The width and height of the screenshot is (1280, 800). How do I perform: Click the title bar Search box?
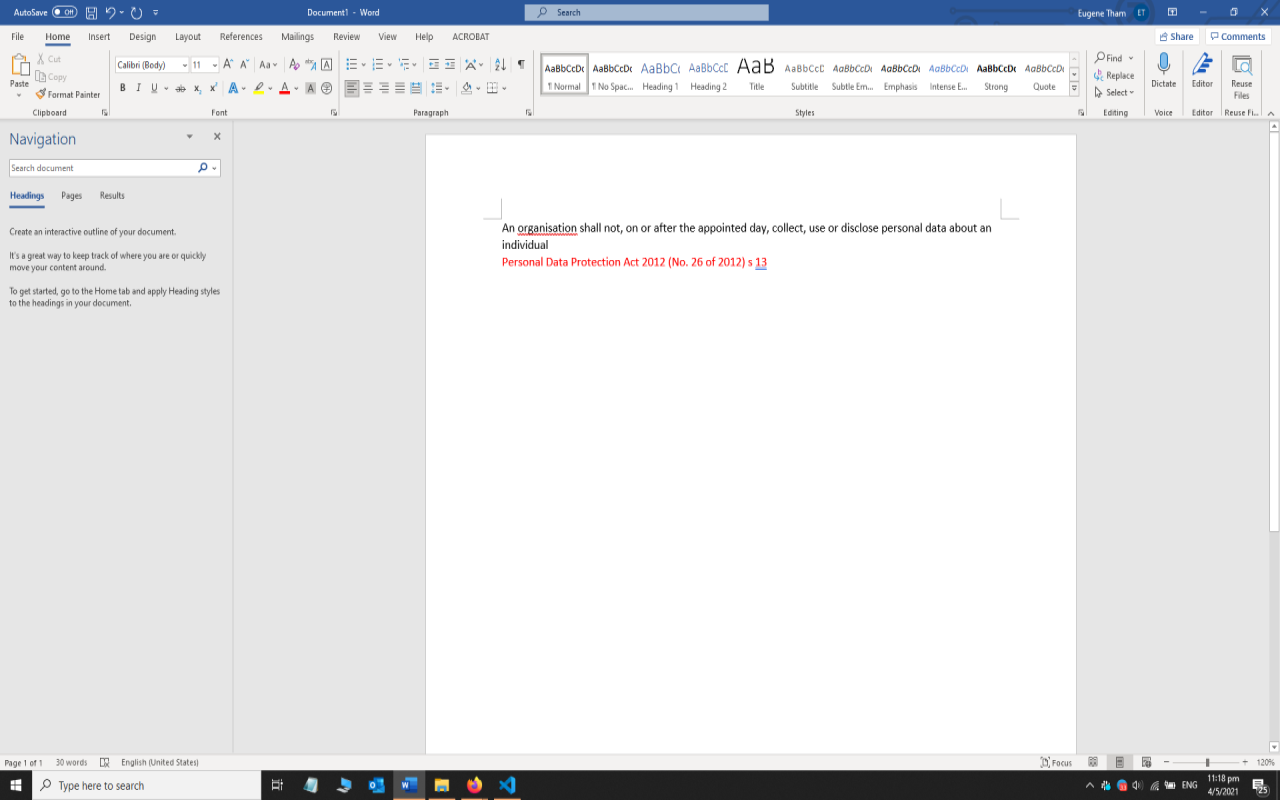point(646,12)
